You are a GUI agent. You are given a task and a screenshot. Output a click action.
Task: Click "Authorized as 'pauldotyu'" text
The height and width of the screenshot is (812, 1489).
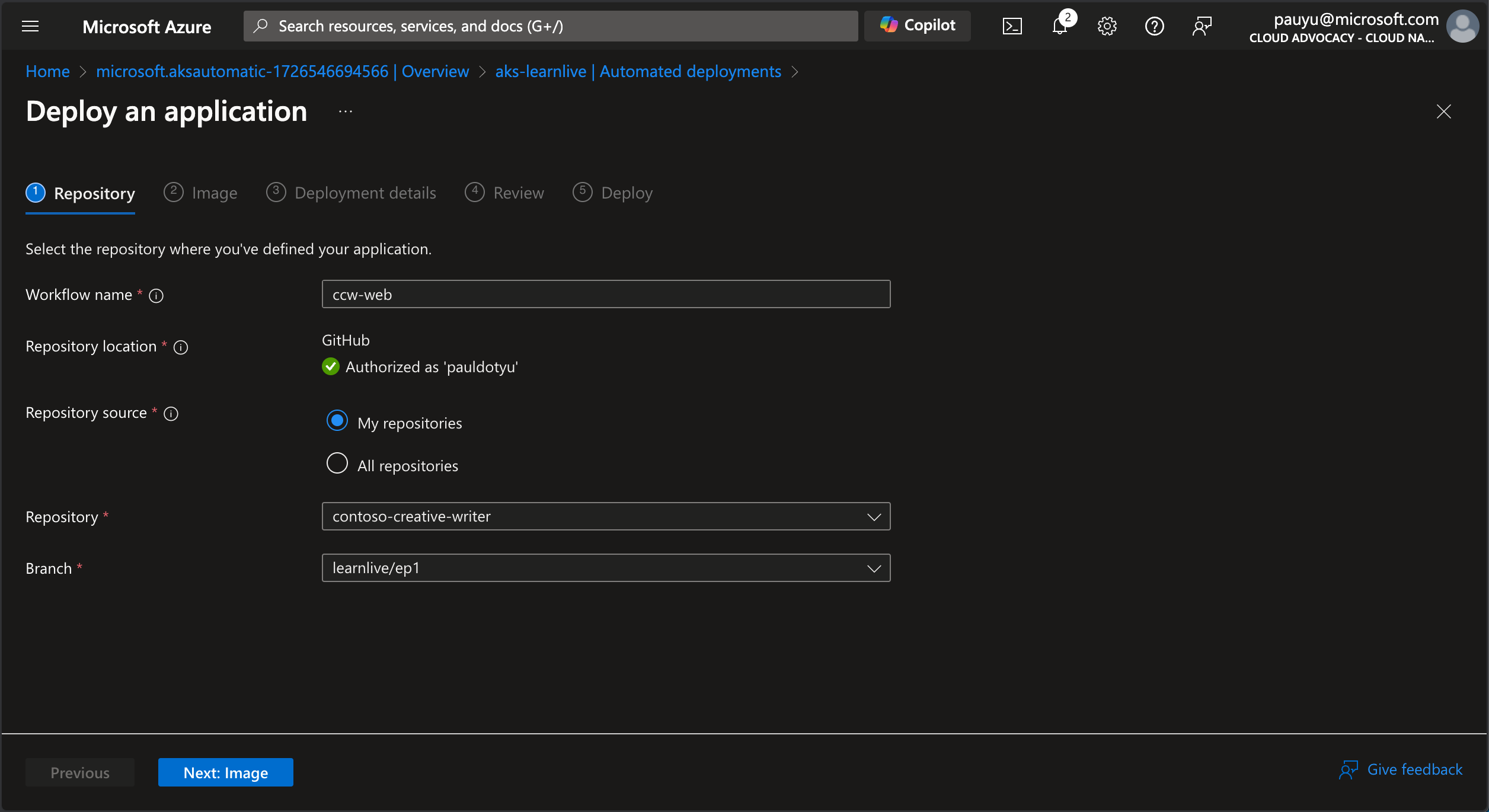coord(432,367)
